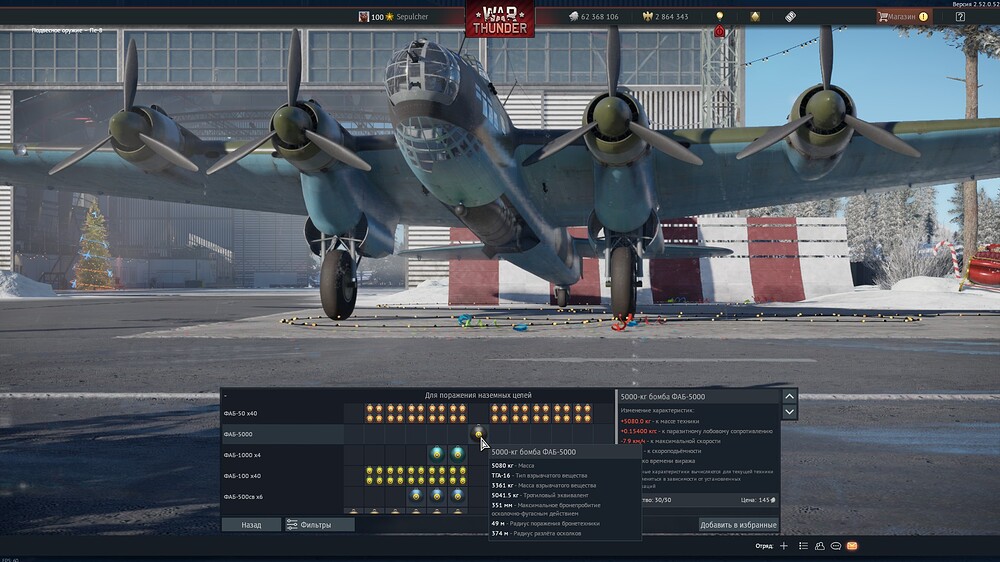
Task: Click the Назад back button
Action: click(251, 524)
